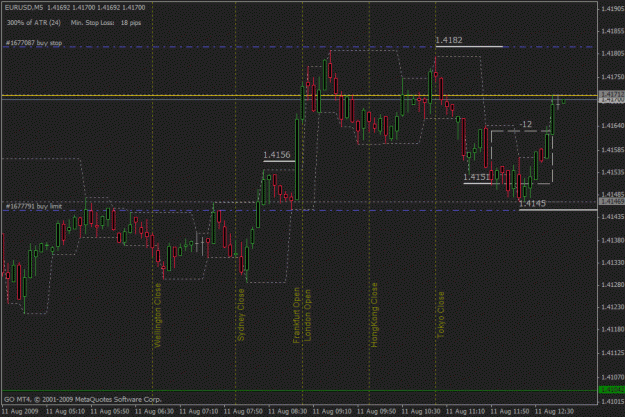Click the 1.41380 price axis value
The height and width of the screenshot is (417, 625).
pyautogui.click(x=613, y=240)
